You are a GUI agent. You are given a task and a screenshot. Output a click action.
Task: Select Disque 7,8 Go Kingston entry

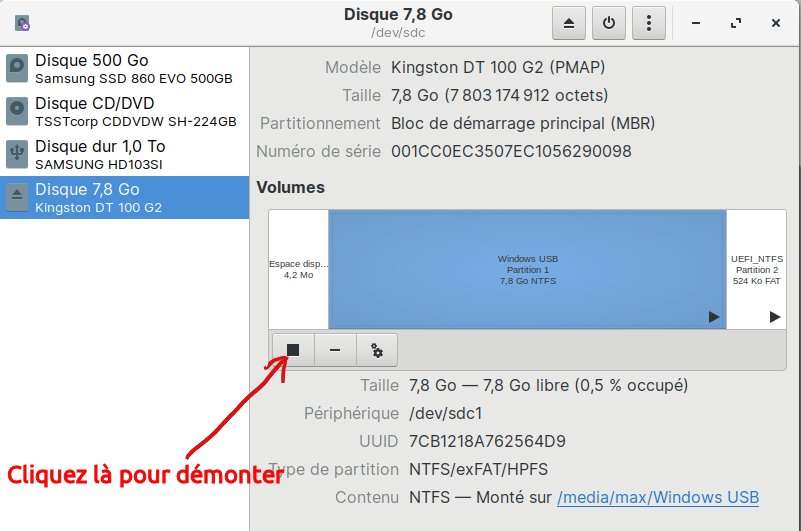(125, 198)
